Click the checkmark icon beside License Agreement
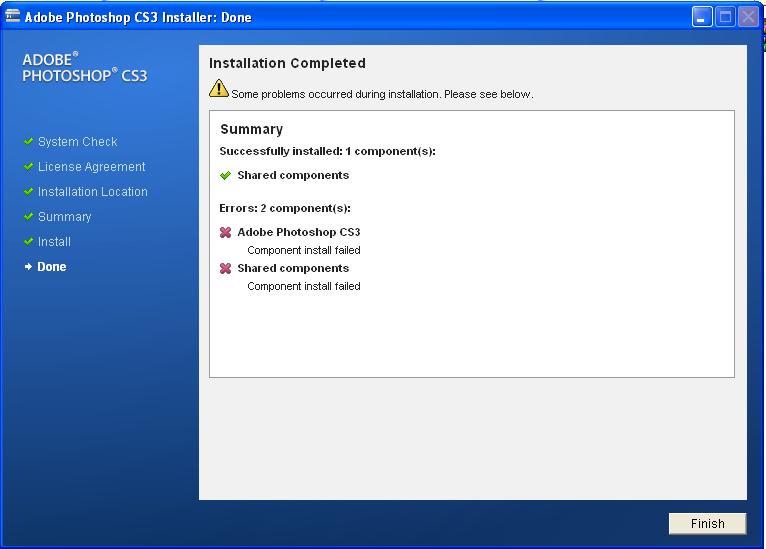This screenshot has height=549, width=766. click(29, 167)
